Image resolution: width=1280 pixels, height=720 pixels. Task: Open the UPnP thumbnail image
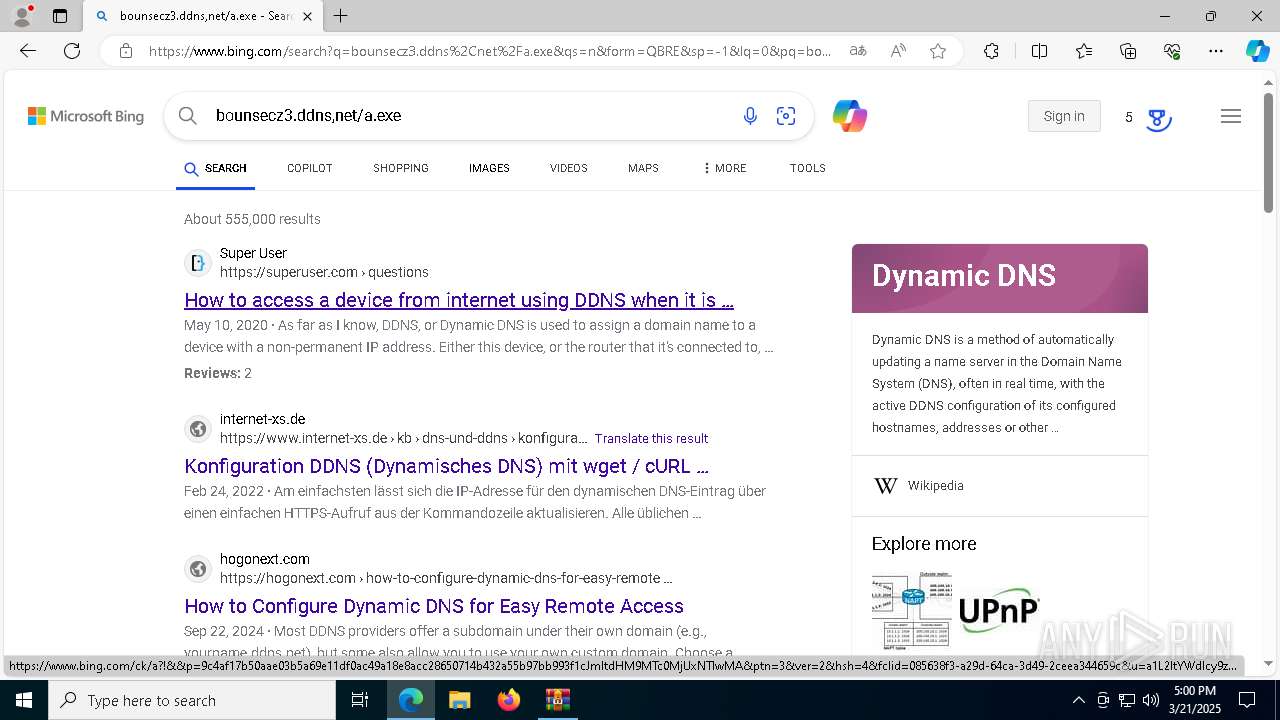(1000, 610)
